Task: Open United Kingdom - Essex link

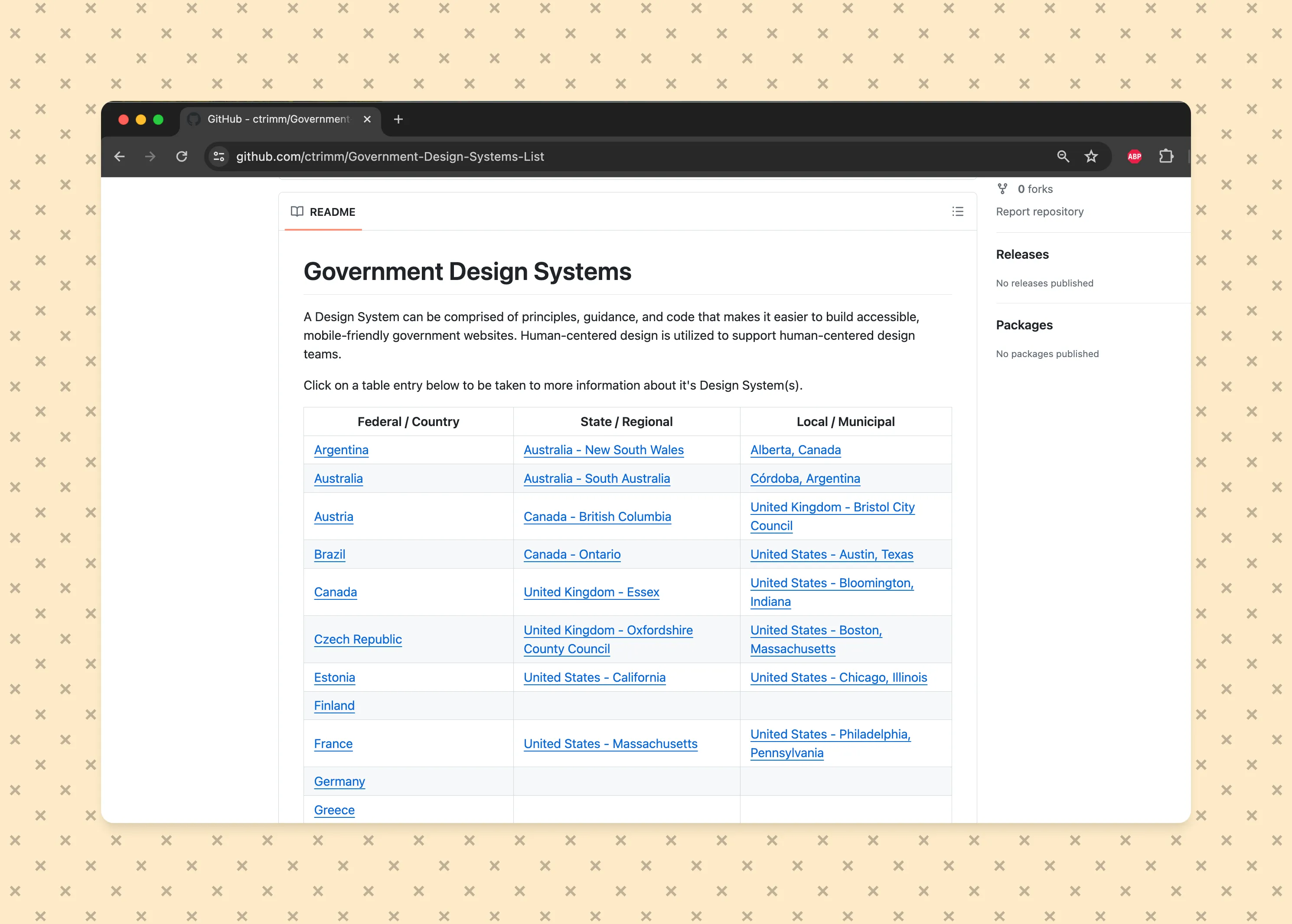Action: 591,592
